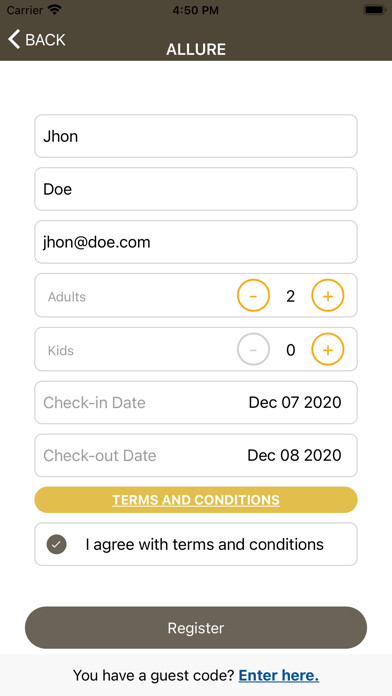Open the Check-out Date picker
392x696 pixels.
click(x=196, y=455)
